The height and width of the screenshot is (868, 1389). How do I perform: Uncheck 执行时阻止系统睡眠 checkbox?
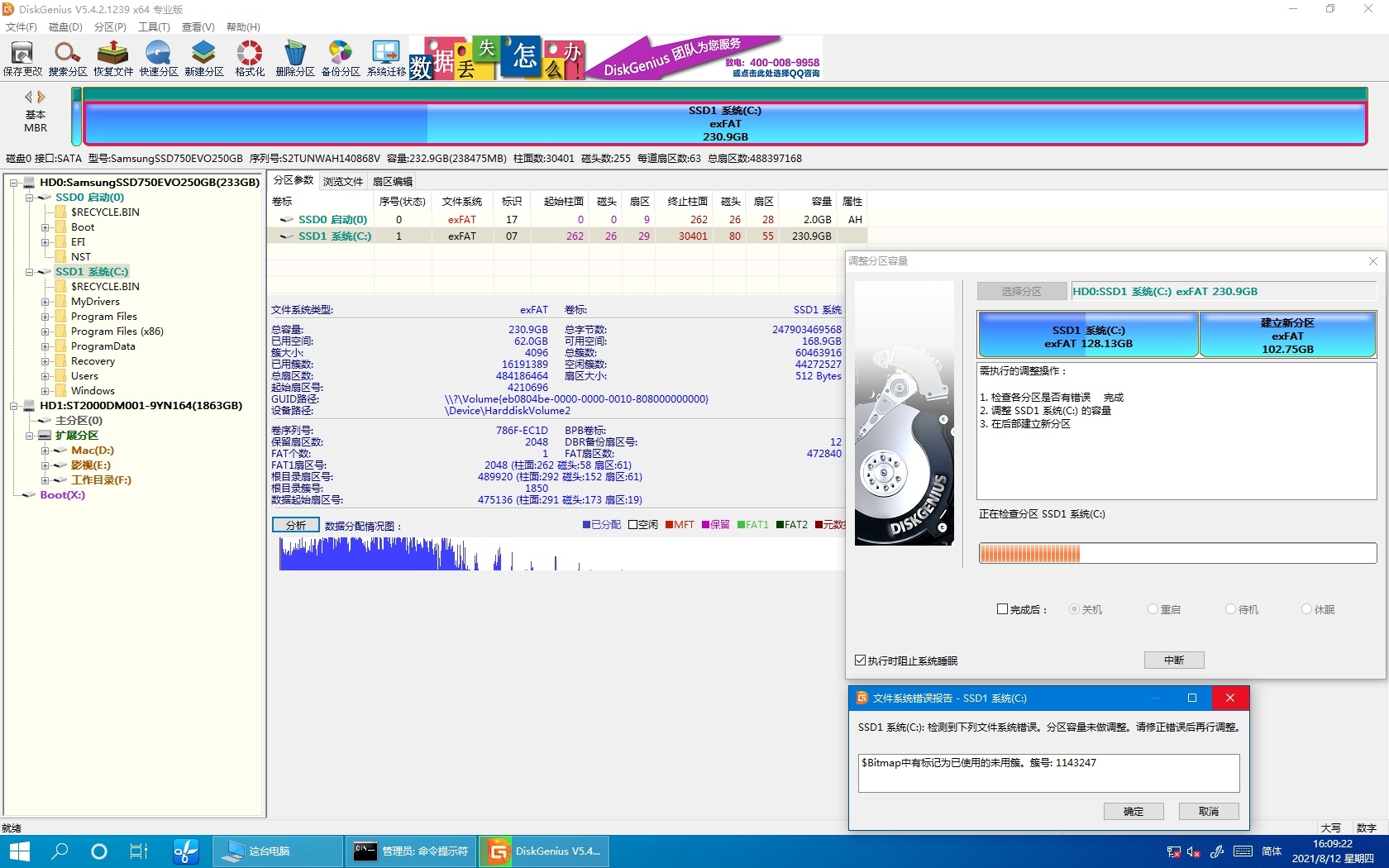(x=860, y=661)
